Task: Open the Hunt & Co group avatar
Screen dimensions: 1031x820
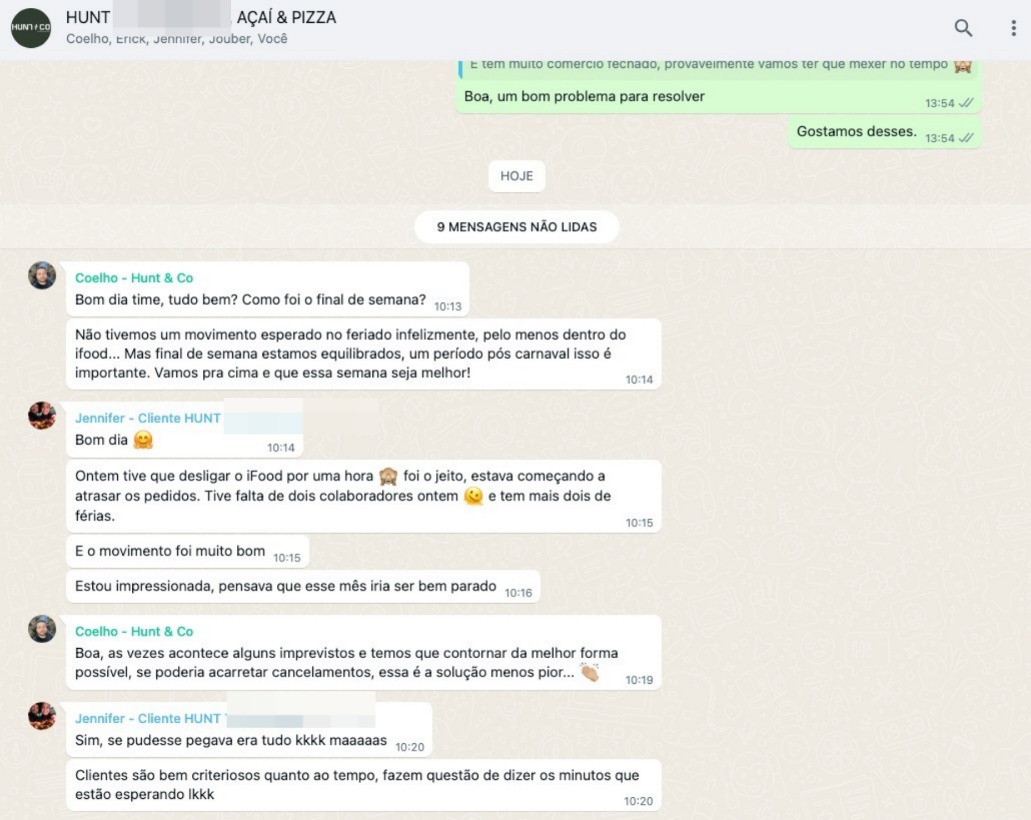Action: point(31,28)
